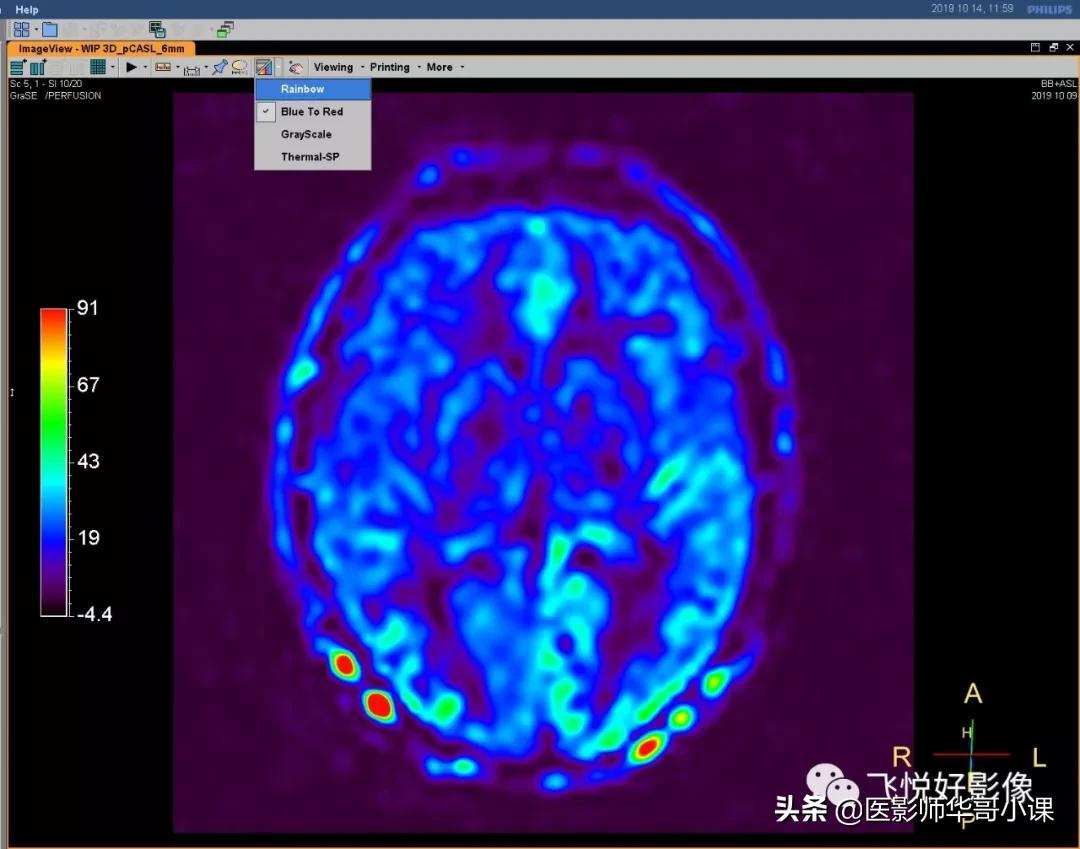1080x849 pixels.
Task: Click the left 'L' orientation marker
Action: coord(1039,758)
